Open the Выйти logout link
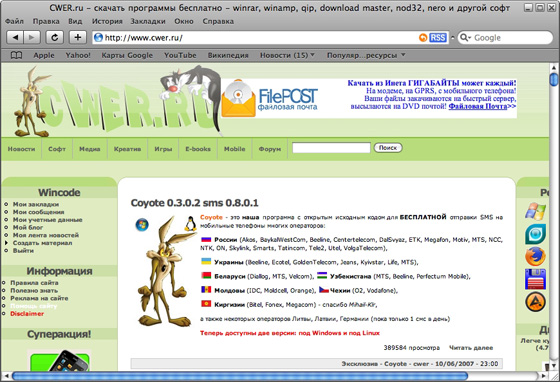560x382 pixels. tap(23, 251)
